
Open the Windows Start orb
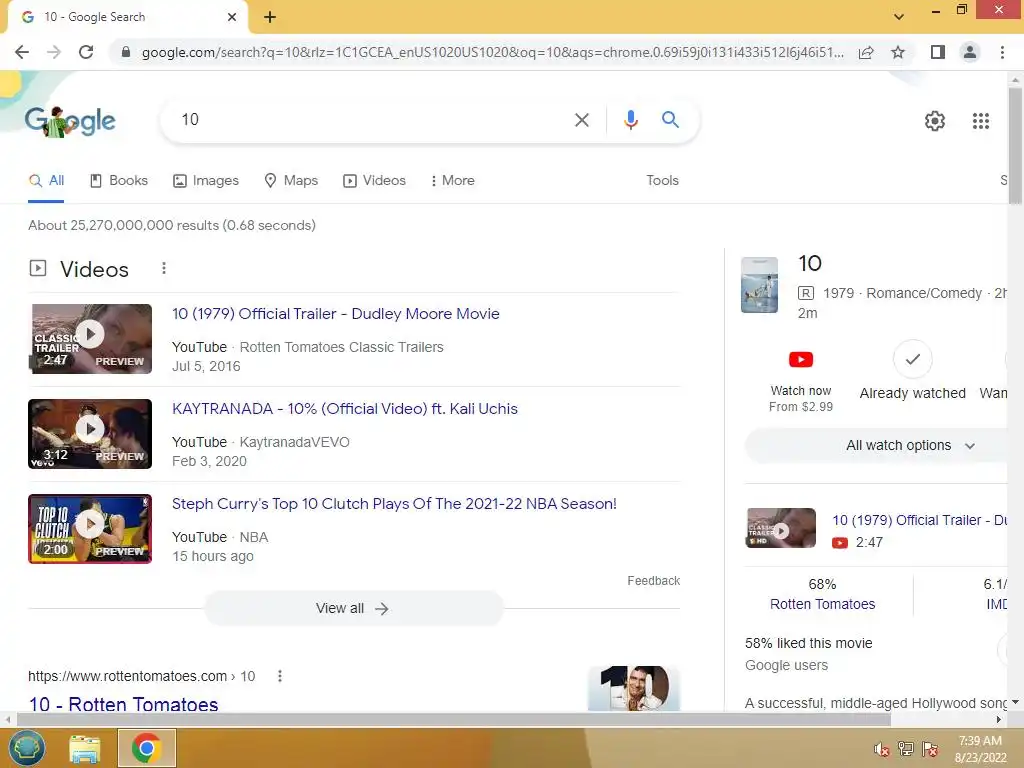pyautogui.click(x=27, y=748)
